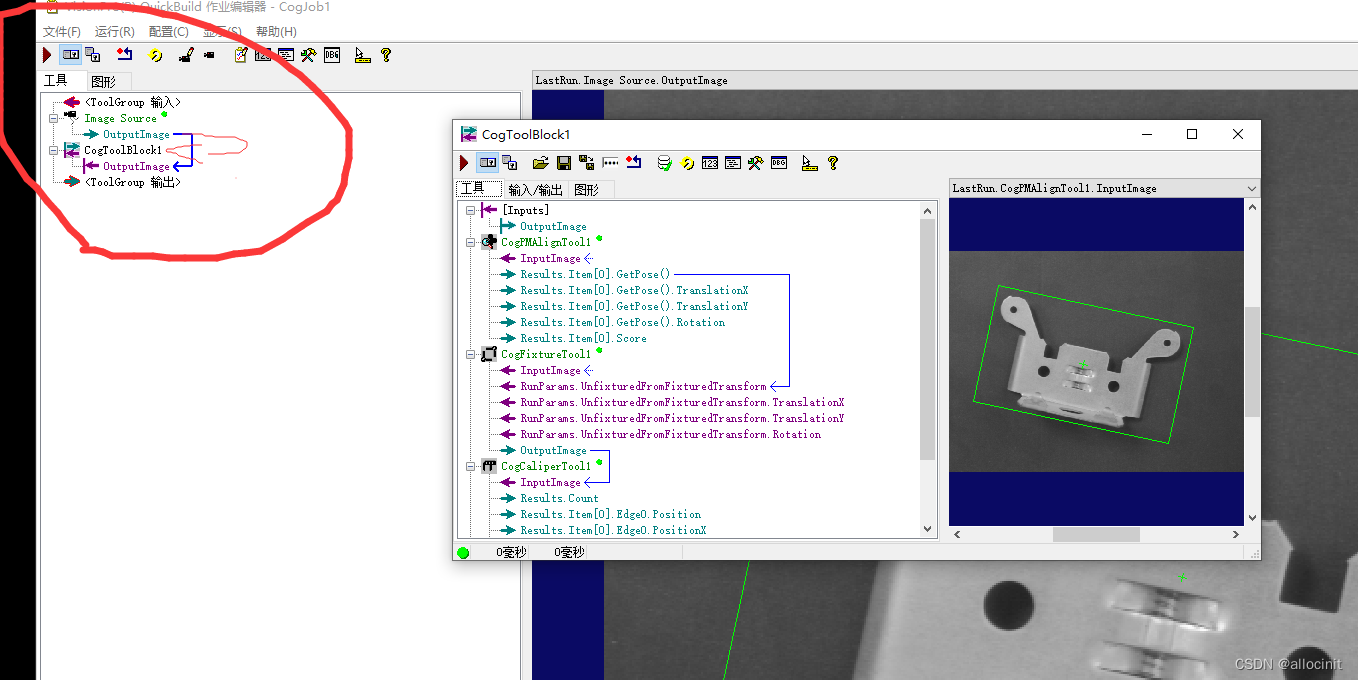Open LastRun.CogPMAlignTool1.InputImage dropdown
The width and height of the screenshot is (1358, 680).
tap(1252, 188)
